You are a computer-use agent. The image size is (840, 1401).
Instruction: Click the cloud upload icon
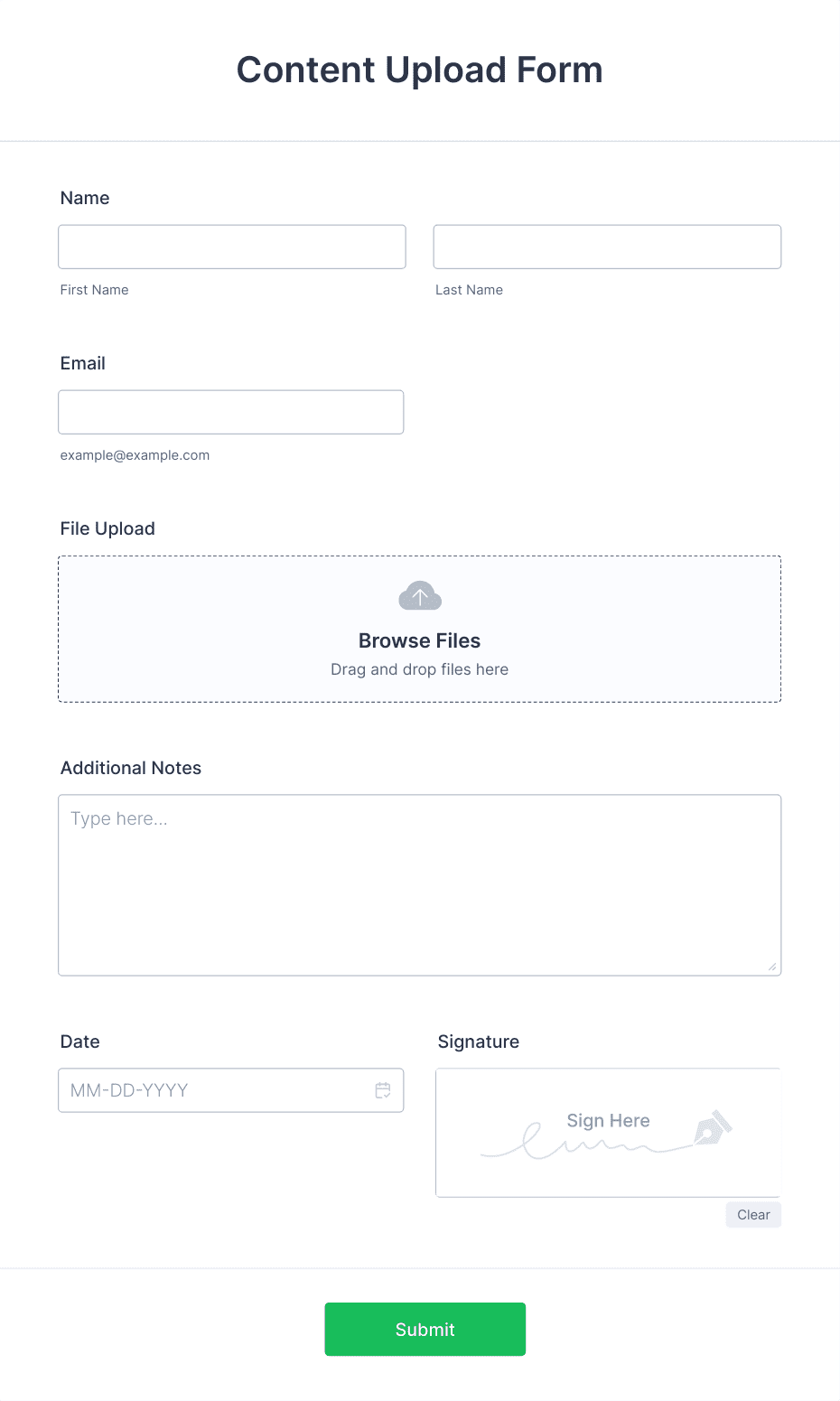419,595
